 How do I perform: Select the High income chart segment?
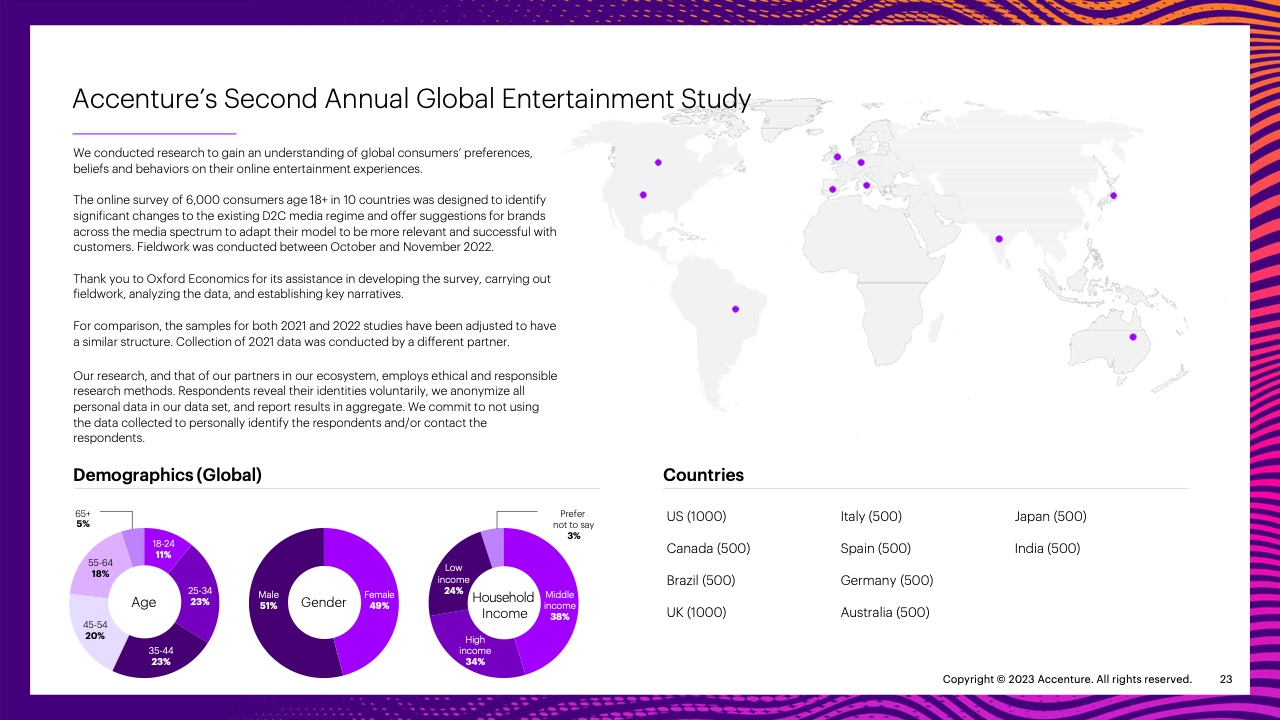[476, 650]
